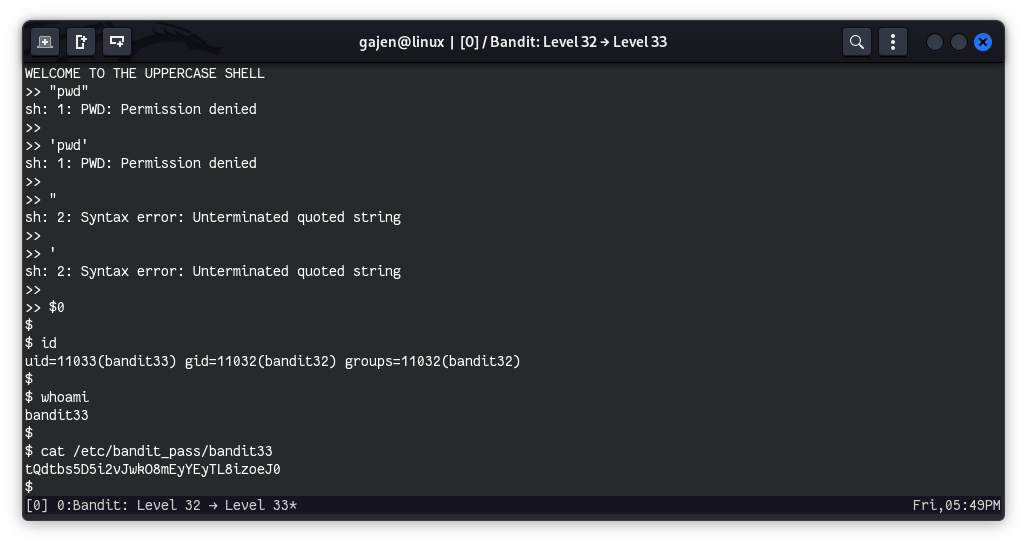Click the 'whoami' command line
The width and height of the screenshot is (1027, 545).
(x=64, y=397)
